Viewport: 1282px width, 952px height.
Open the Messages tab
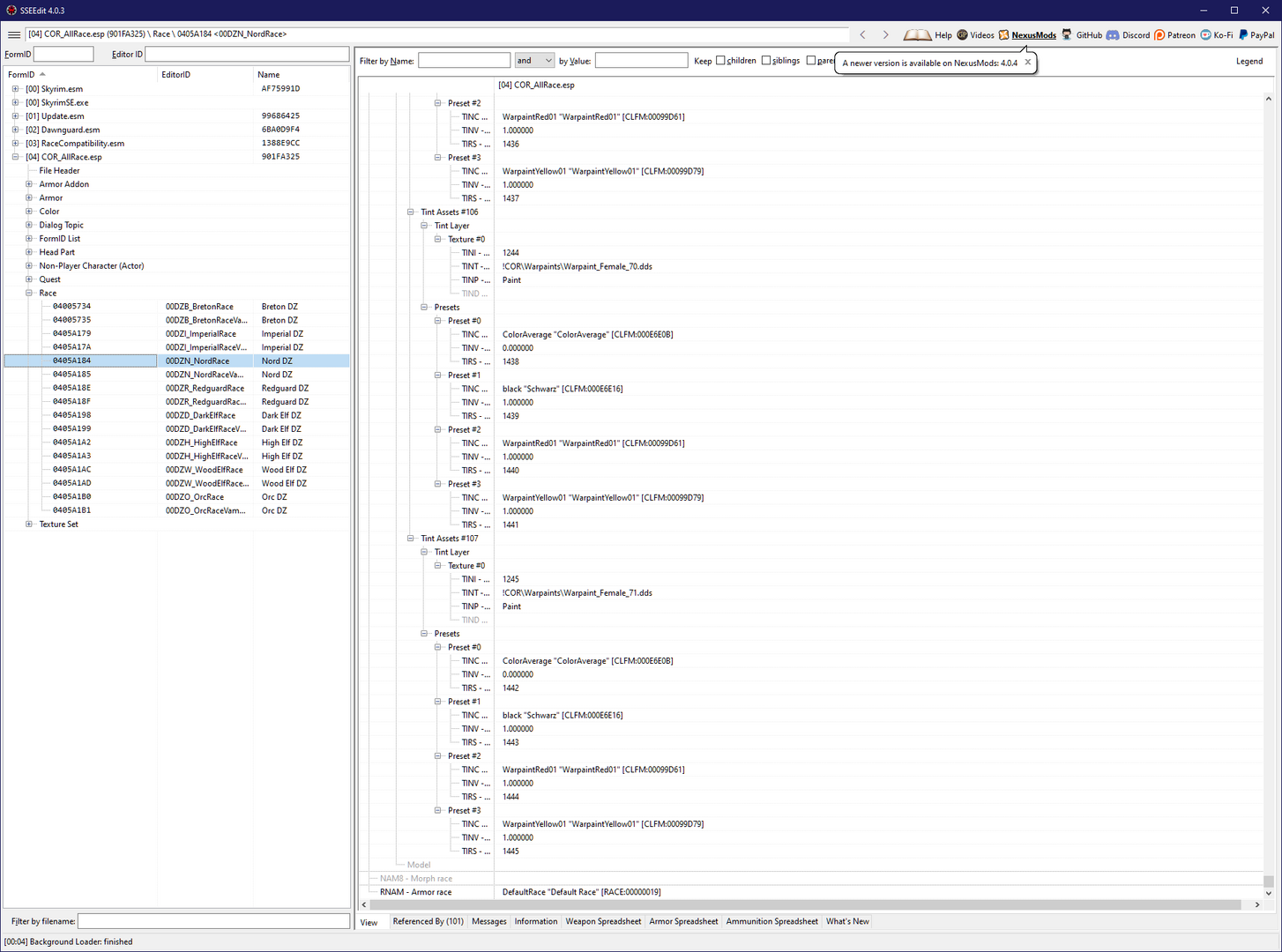[x=489, y=921]
